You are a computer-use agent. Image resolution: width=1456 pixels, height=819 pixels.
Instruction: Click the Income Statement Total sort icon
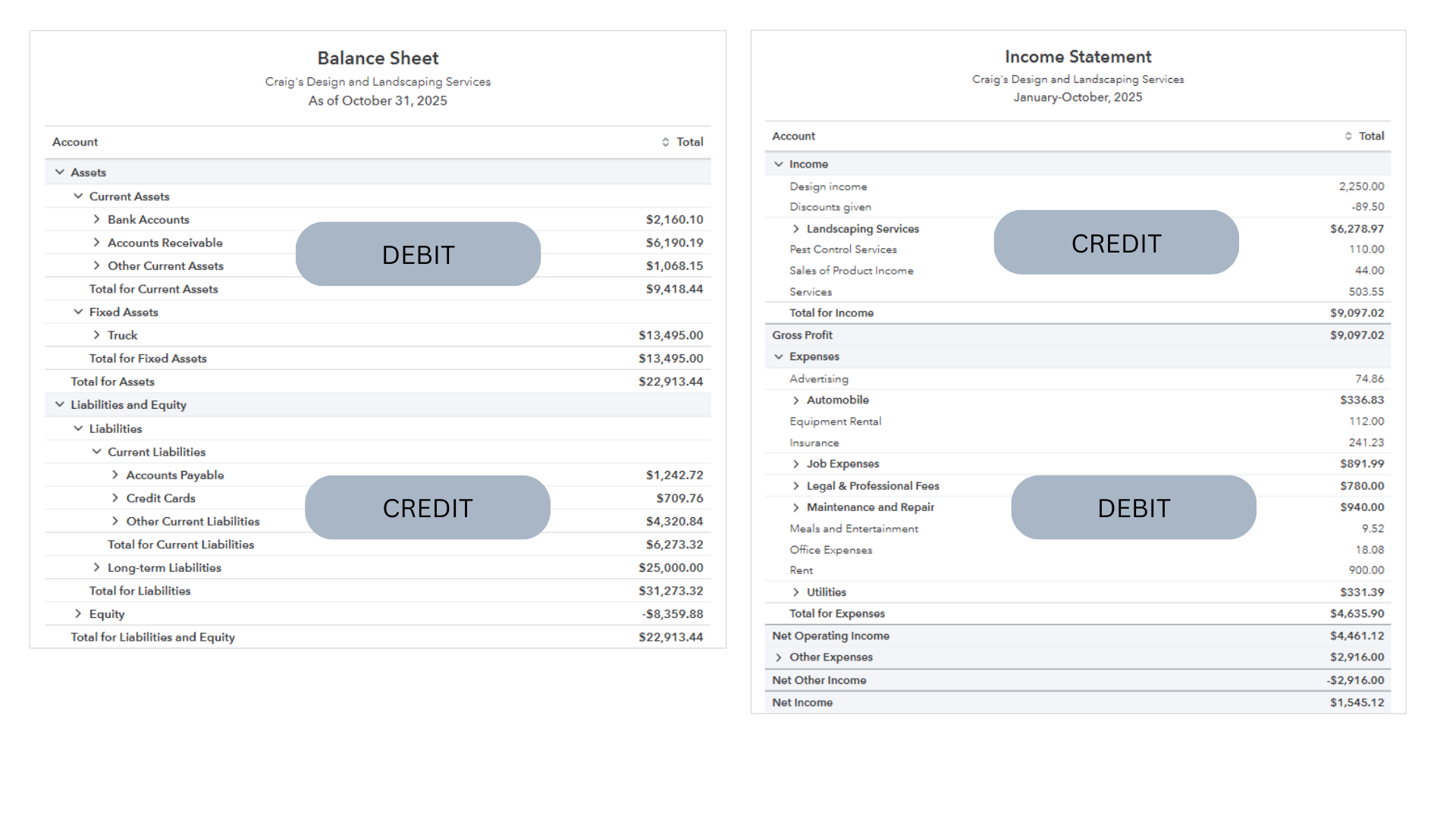point(1348,136)
